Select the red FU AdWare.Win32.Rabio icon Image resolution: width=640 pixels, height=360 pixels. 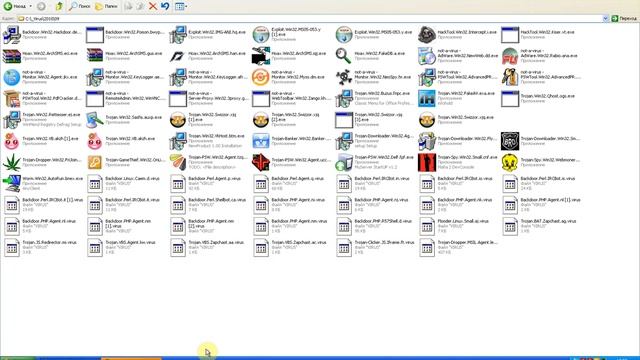pyautogui.click(x=510, y=56)
